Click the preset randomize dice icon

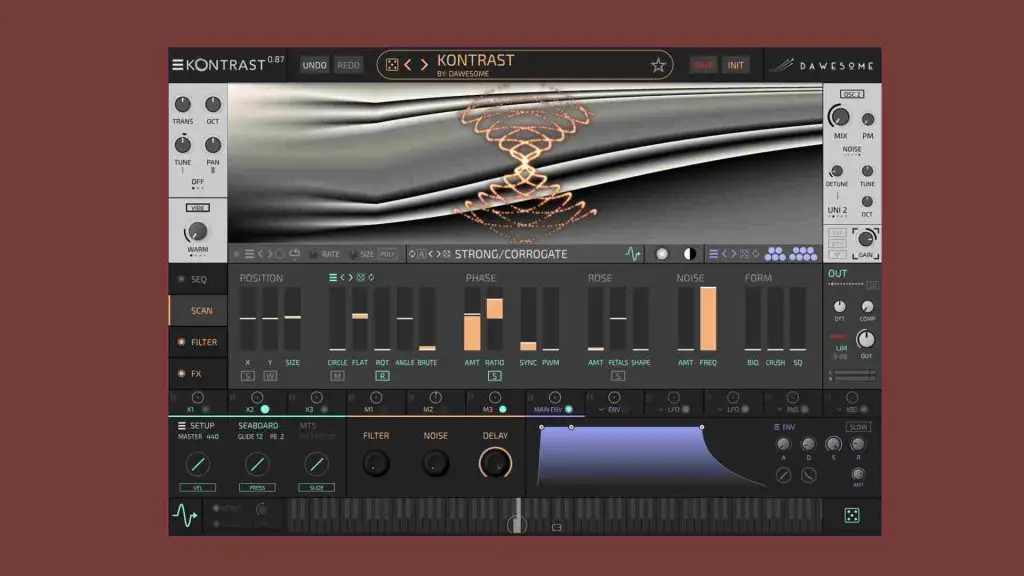click(392, 65)
